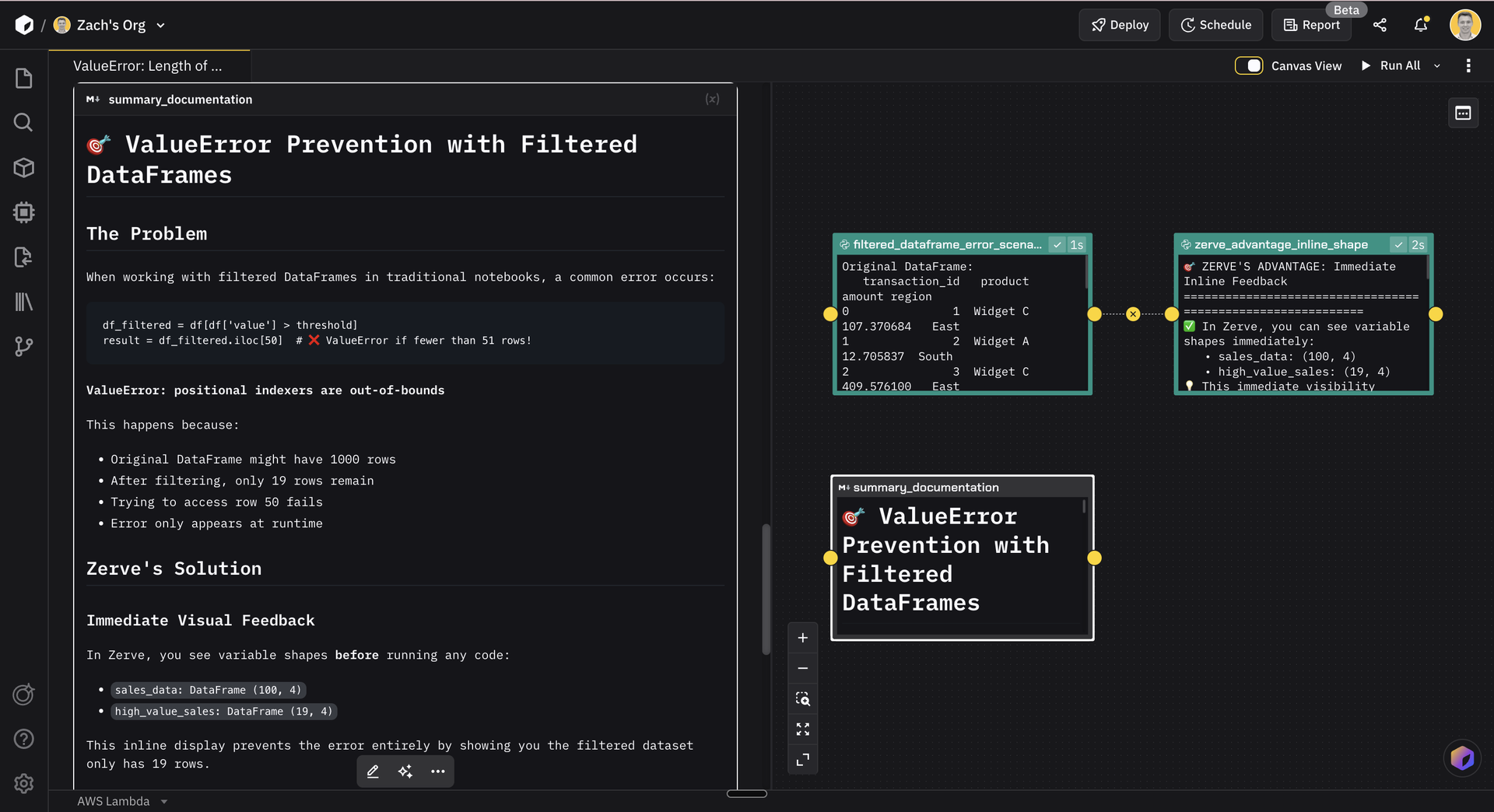This screenshot has width=1494, height=812.
Task: Open the Run All options chevron
Action: (1437, 65)
